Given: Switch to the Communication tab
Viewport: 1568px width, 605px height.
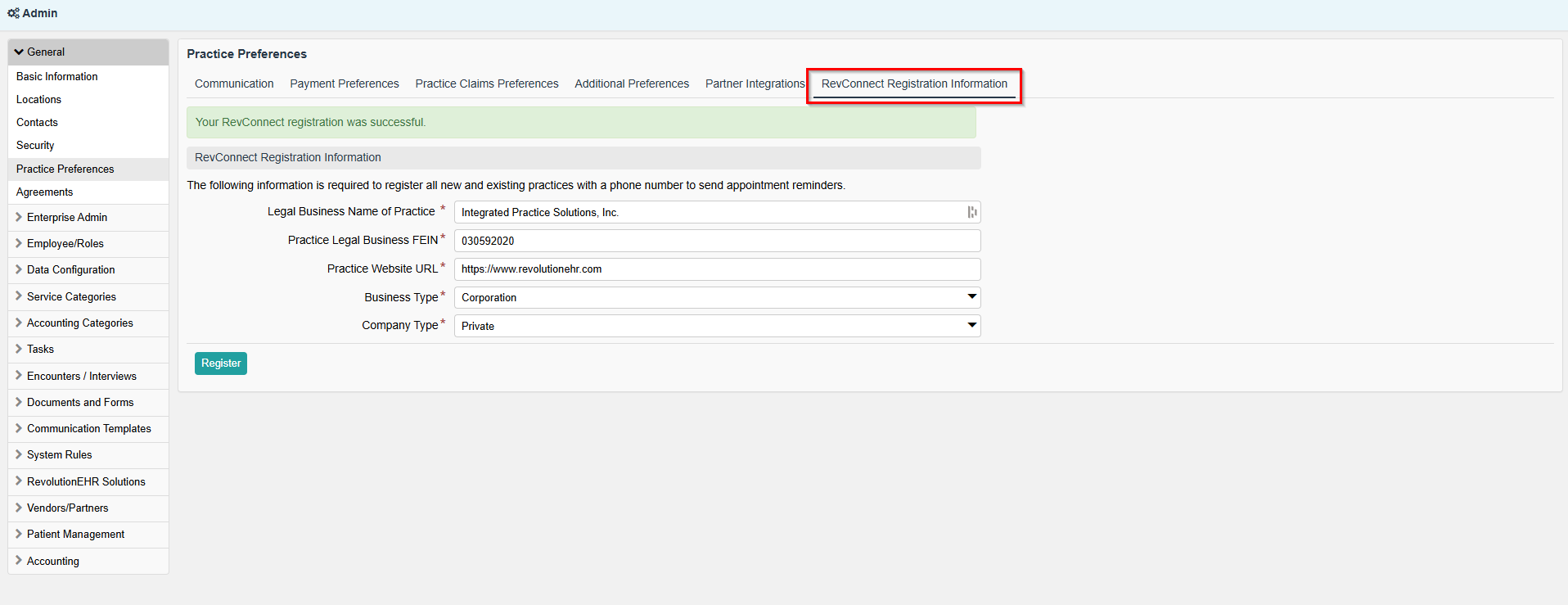Looking at the screenshot, I should point(234,84).
